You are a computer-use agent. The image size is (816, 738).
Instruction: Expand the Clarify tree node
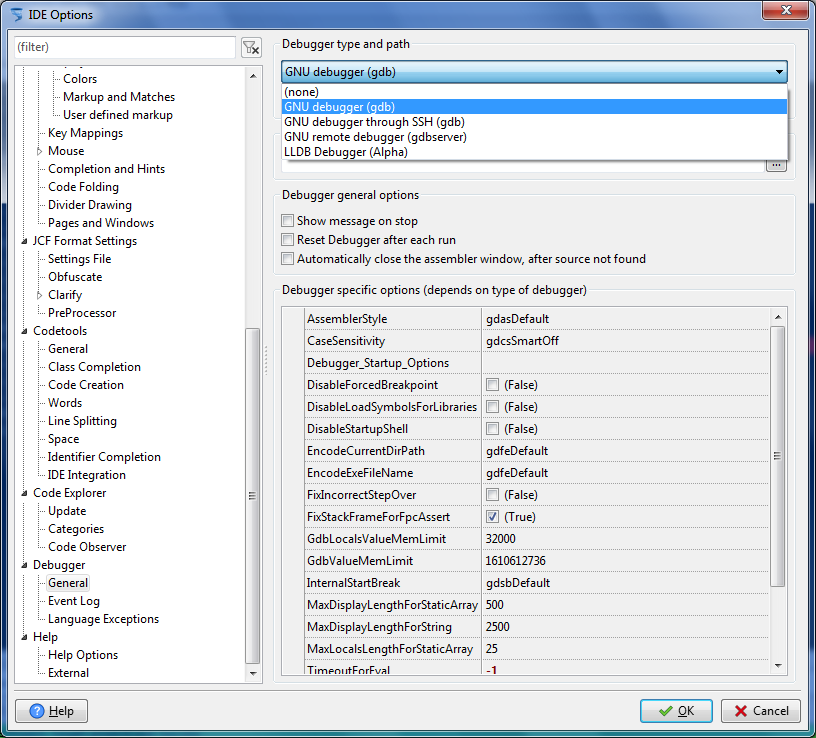pyautogui.click(x=40, y=295)
